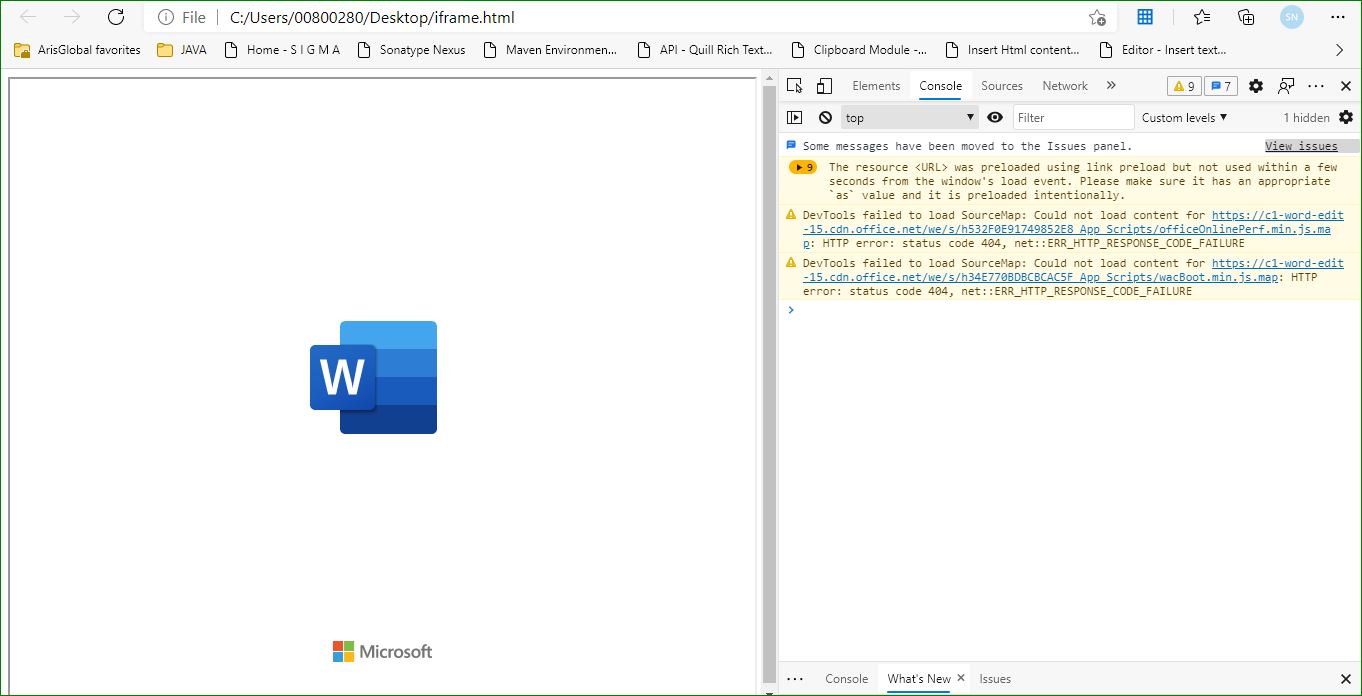Image resolution: width=1362 pixels, height=696 pixels.
Task: Open the SN profile avatar
Action: click(x=1292, y=17)
